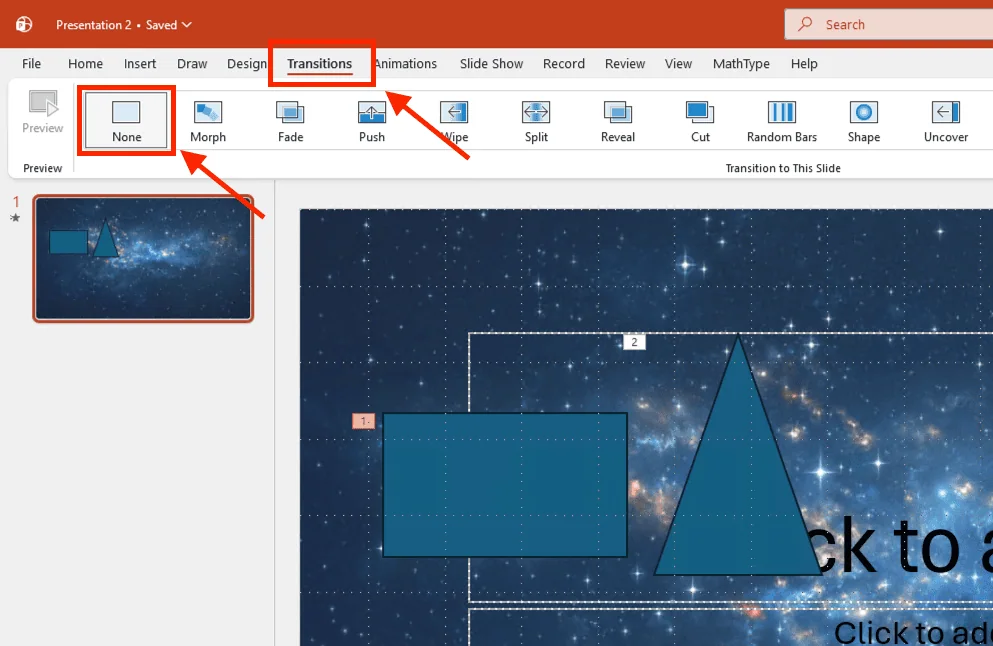Select the rectangle shape on the slide
The height and width of the screenshot is (646, 993).
pyautogui.click(x=505, y=485)
